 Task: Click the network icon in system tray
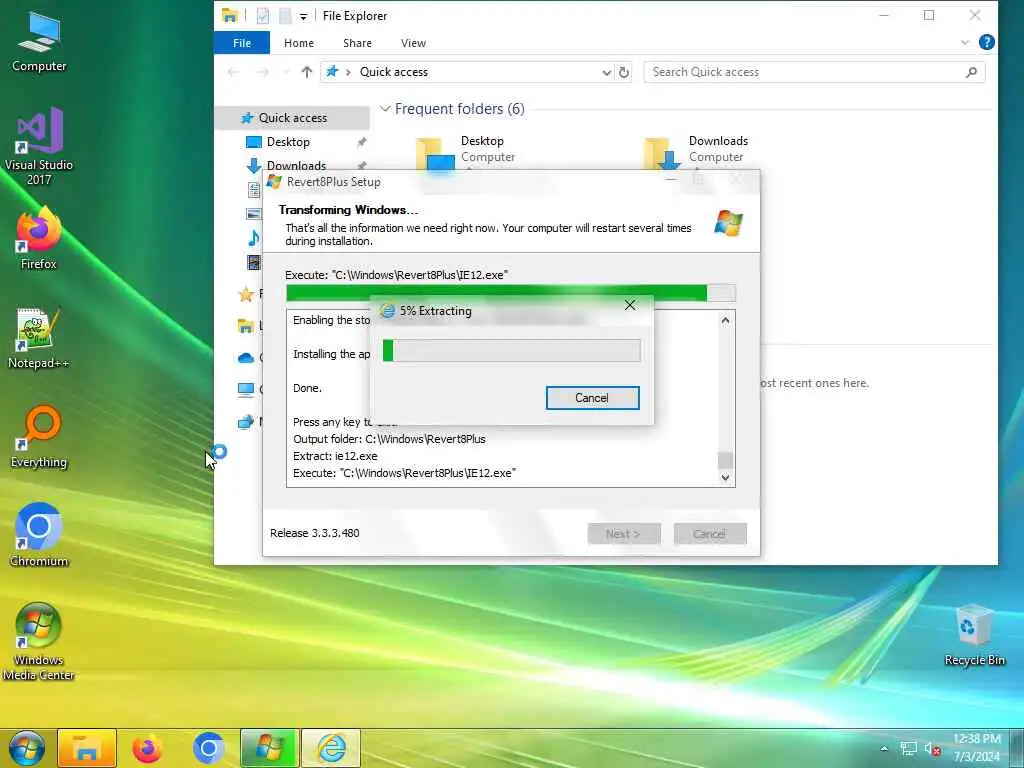click(x=908, y=749)
